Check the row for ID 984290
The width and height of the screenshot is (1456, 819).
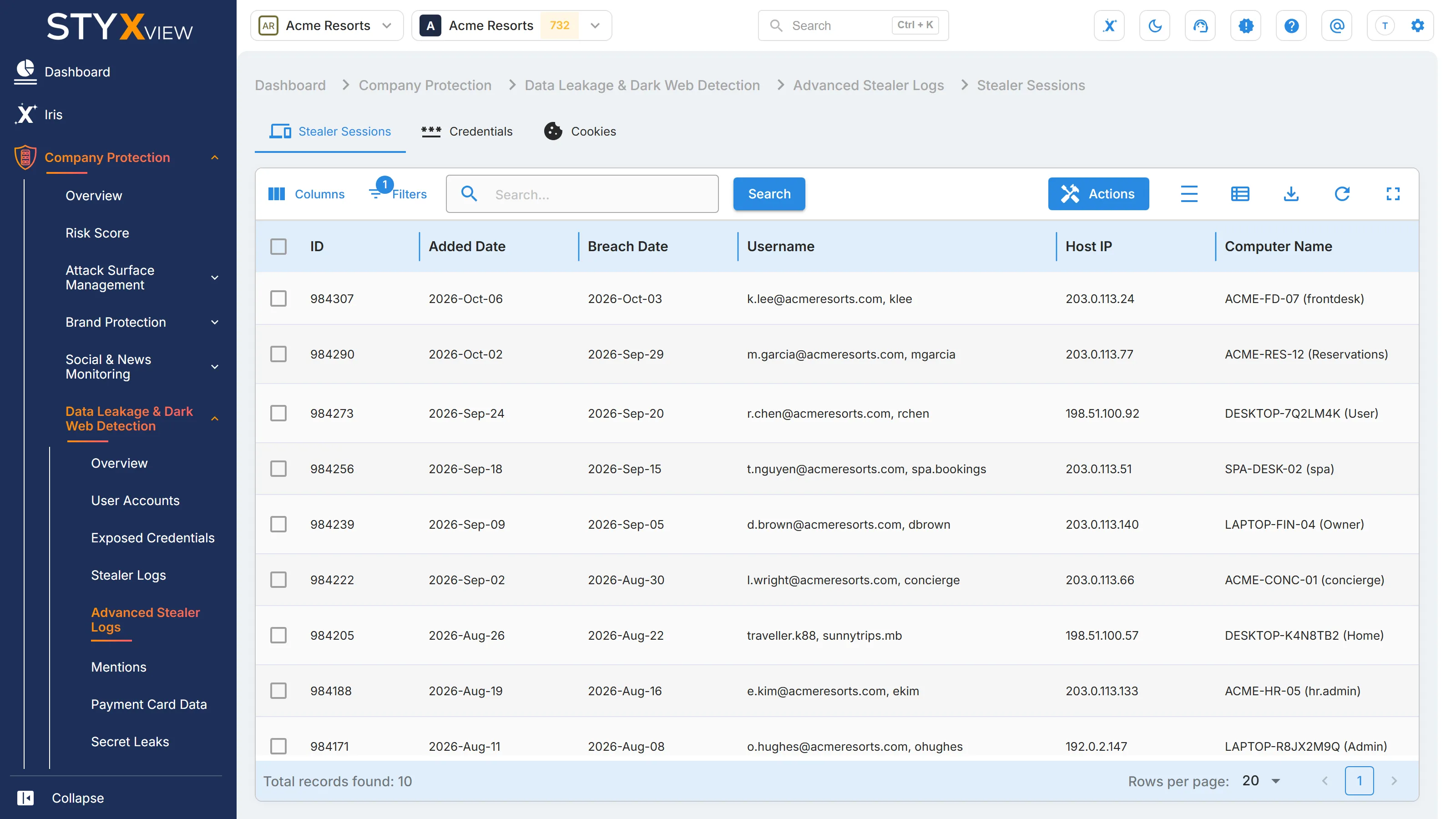(x=278, y=354)
